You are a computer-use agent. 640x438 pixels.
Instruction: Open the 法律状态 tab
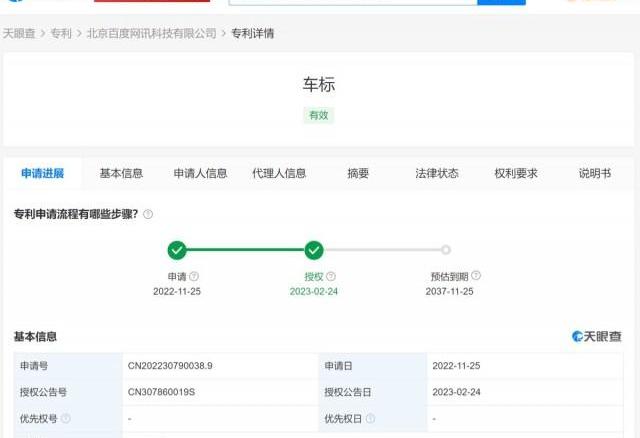437,173
